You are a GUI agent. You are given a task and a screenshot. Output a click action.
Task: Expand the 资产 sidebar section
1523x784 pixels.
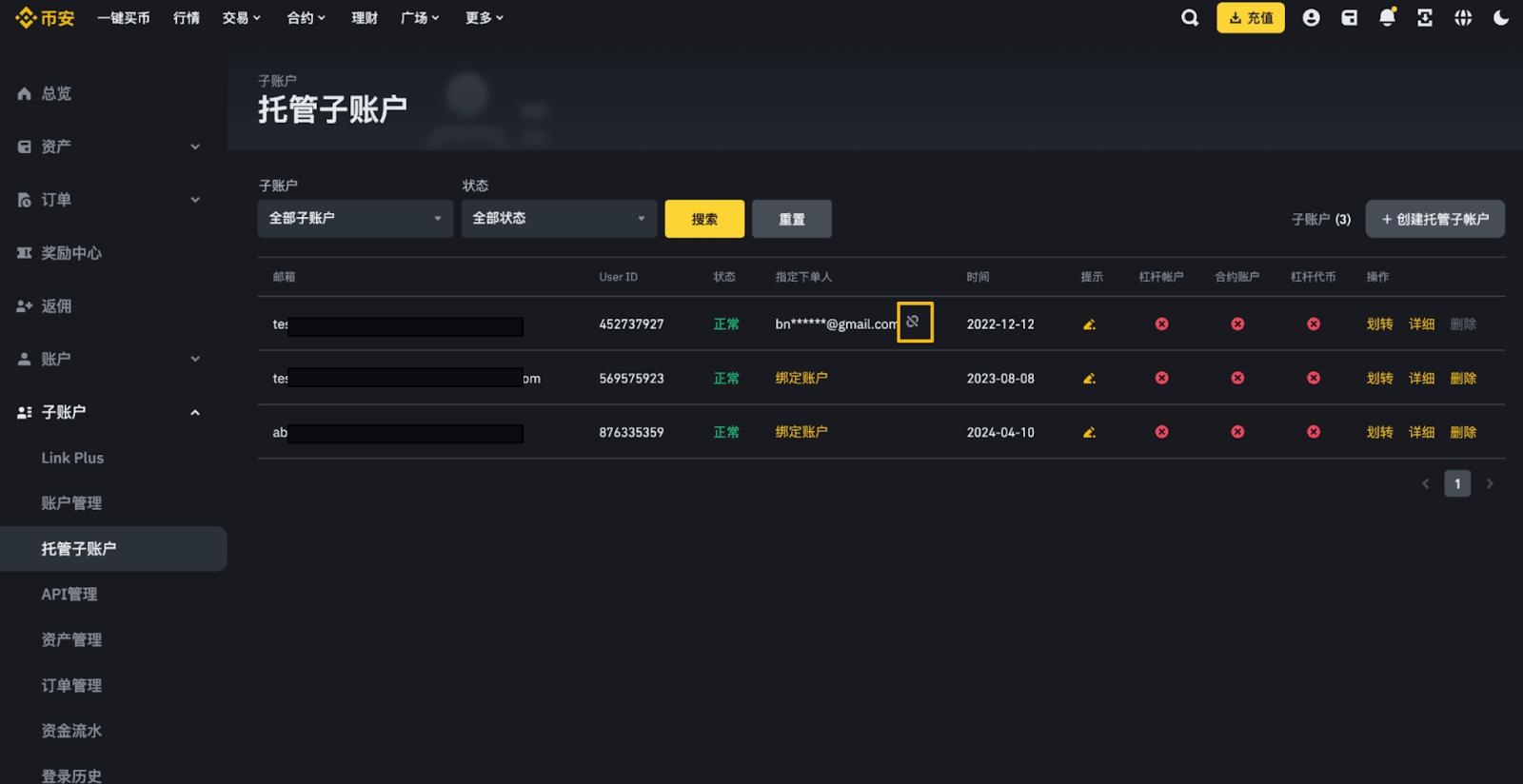point(109,147)
